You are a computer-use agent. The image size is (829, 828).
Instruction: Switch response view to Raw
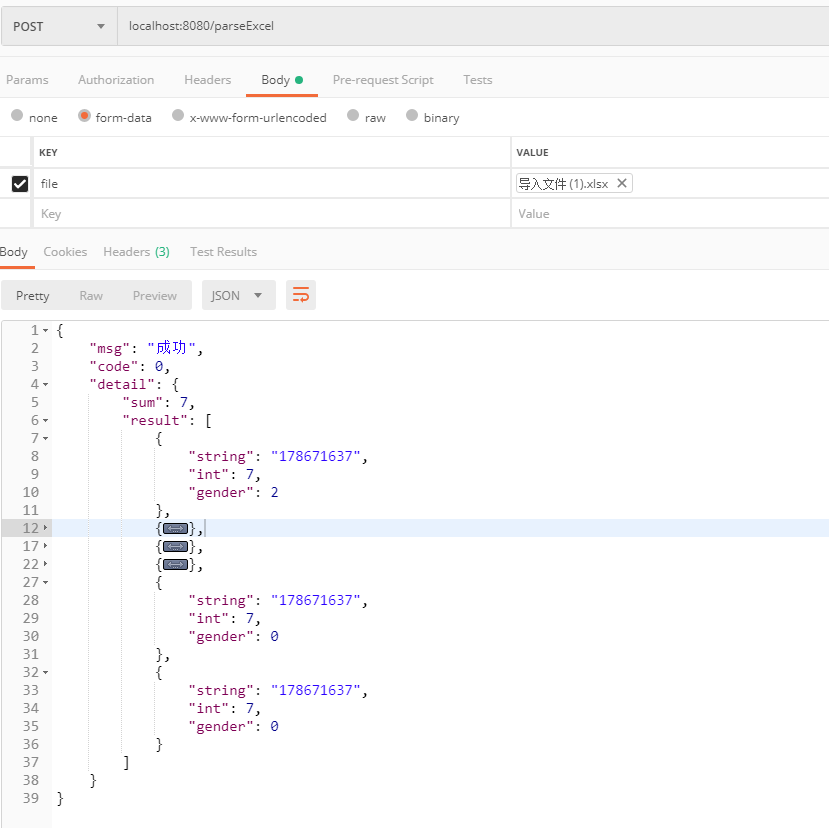(91, 295)
